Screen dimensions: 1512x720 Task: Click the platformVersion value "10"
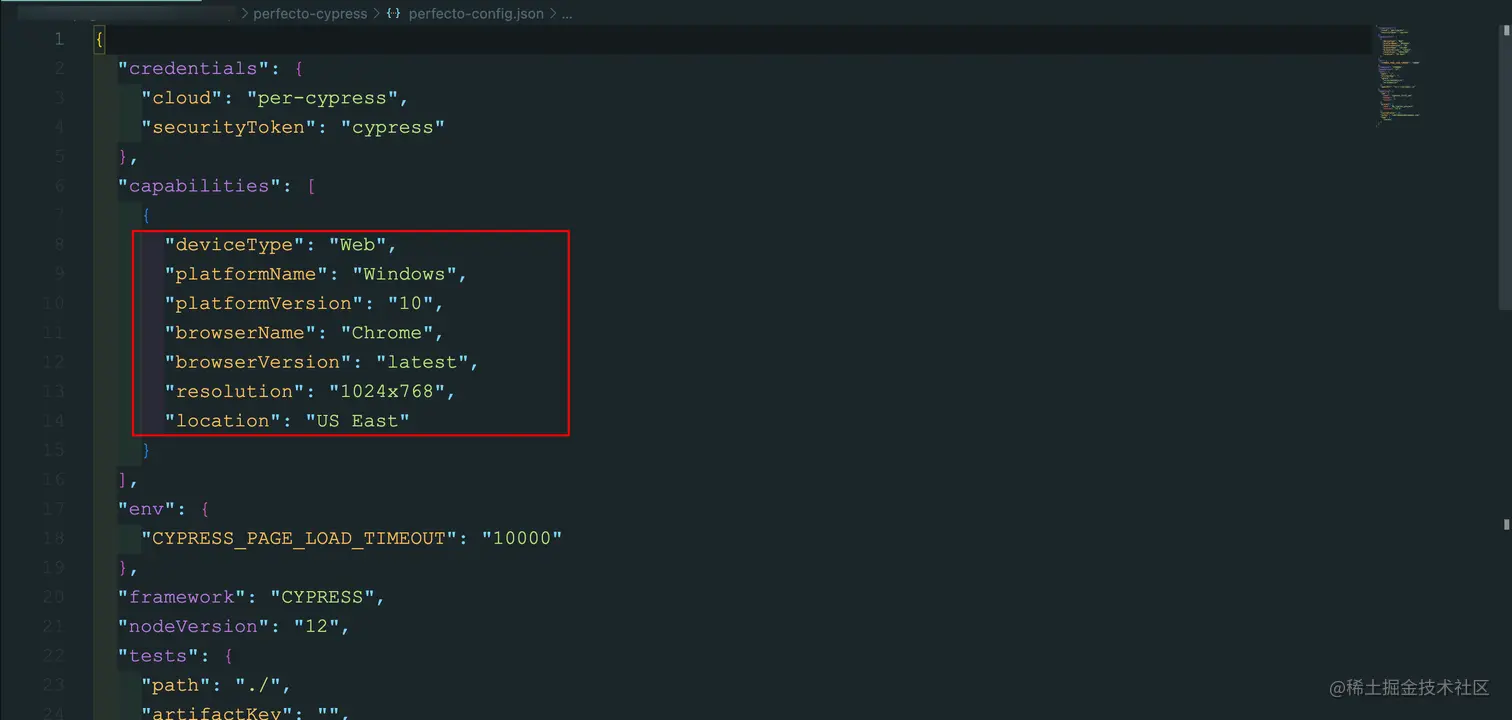pyautogui.click(x=410, y=303)
